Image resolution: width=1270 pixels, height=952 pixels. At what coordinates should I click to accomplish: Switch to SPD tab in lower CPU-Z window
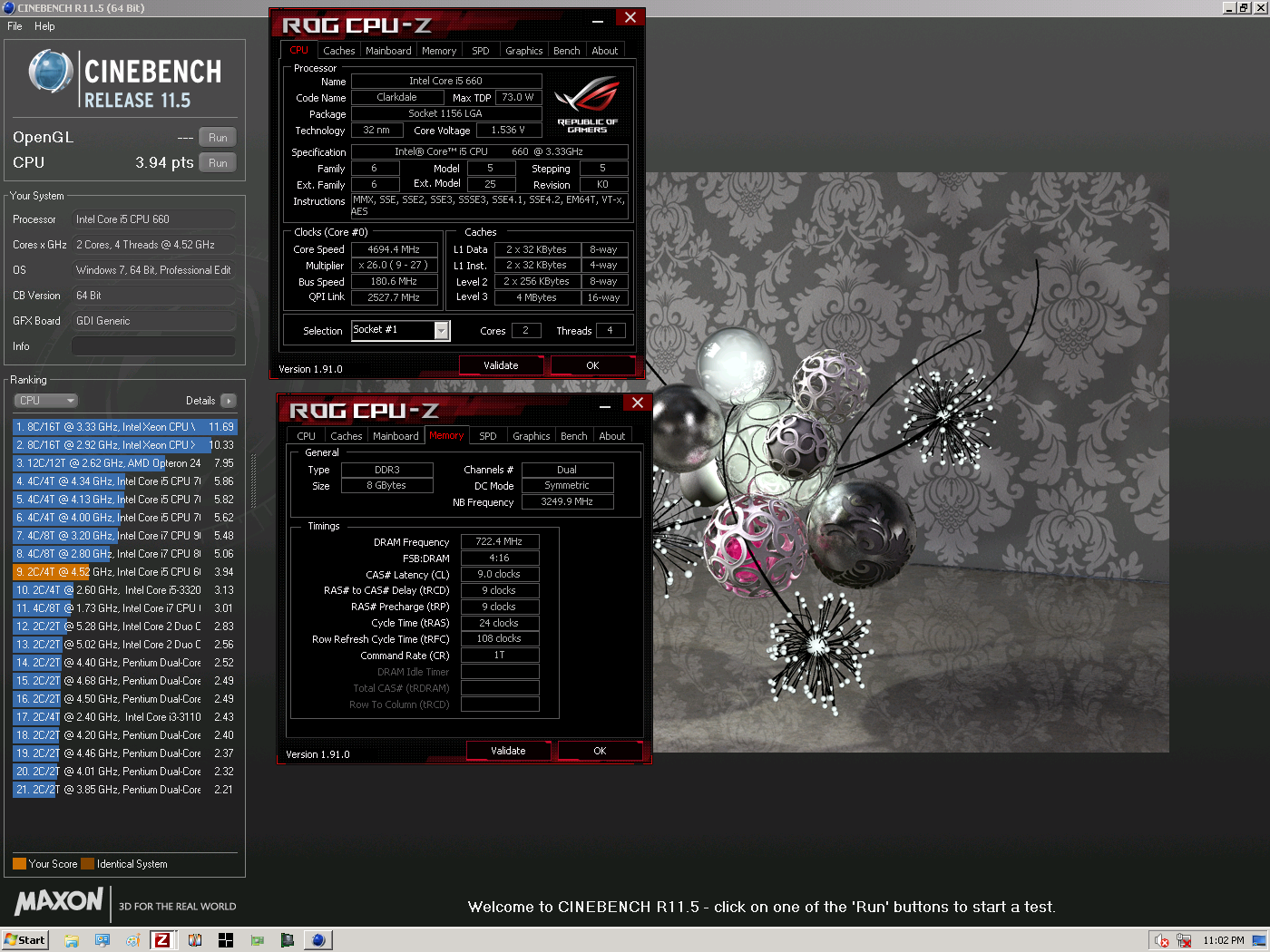488,436
